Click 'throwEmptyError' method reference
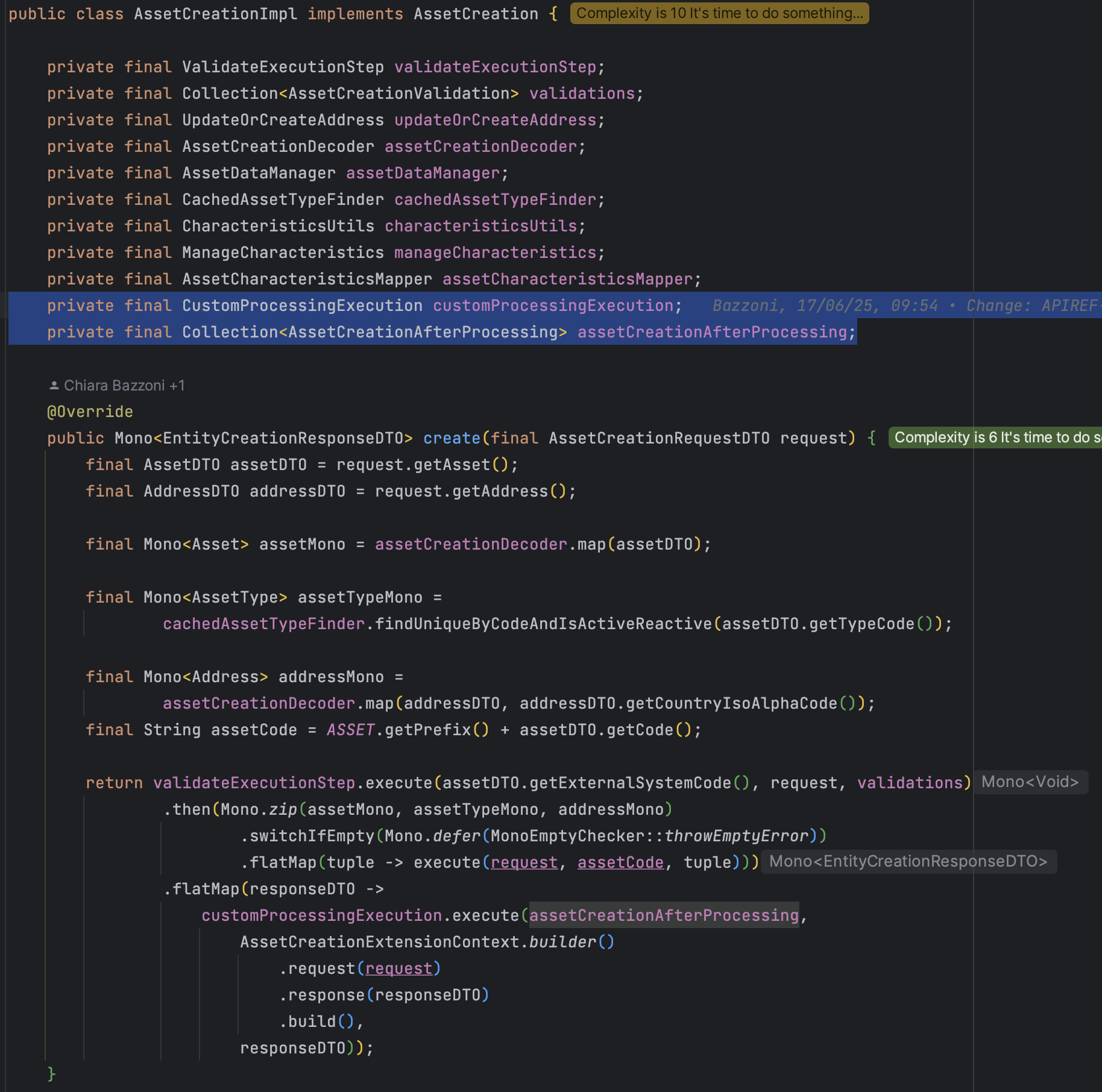This screenshot has width=1102, height=1092. click(736, 836)
